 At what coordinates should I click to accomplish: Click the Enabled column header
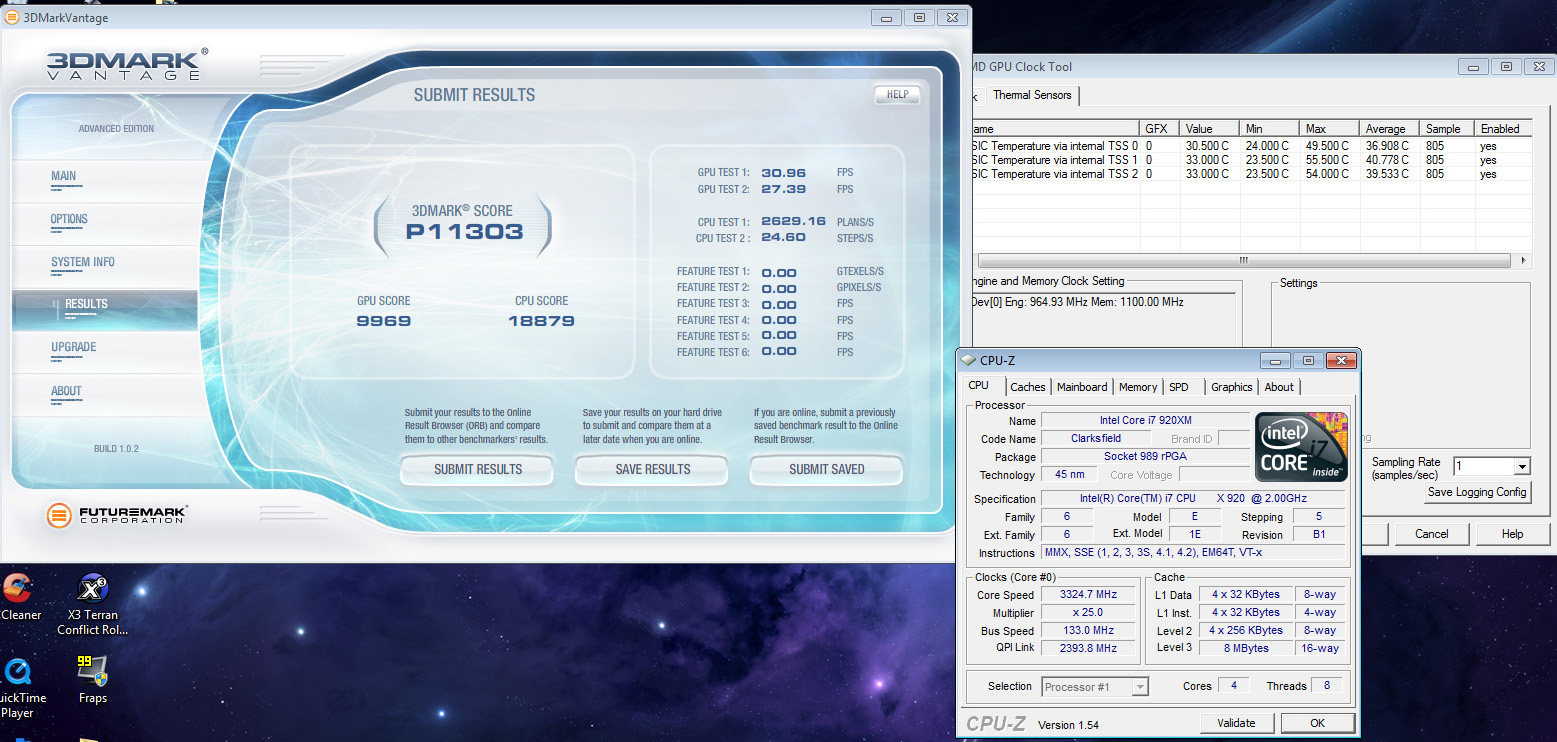[1504, 129]
